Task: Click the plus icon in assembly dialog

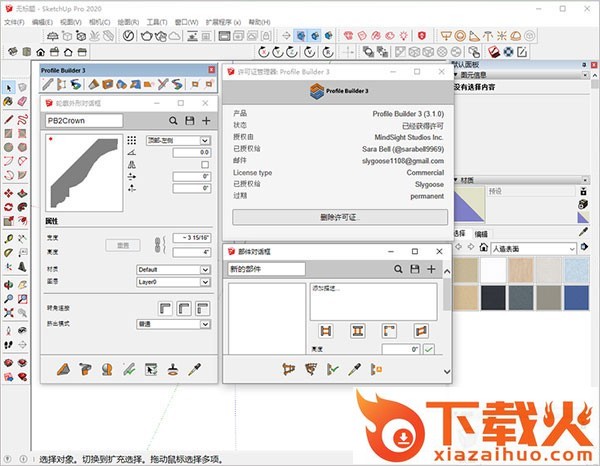Action: [431, 269]
